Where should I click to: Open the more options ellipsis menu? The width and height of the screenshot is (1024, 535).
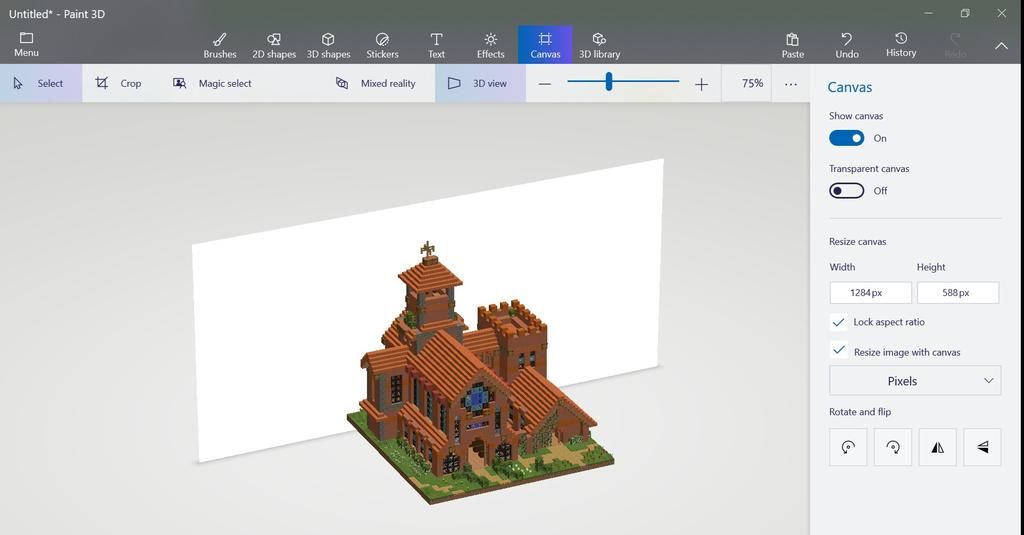[x=791, y=84]
